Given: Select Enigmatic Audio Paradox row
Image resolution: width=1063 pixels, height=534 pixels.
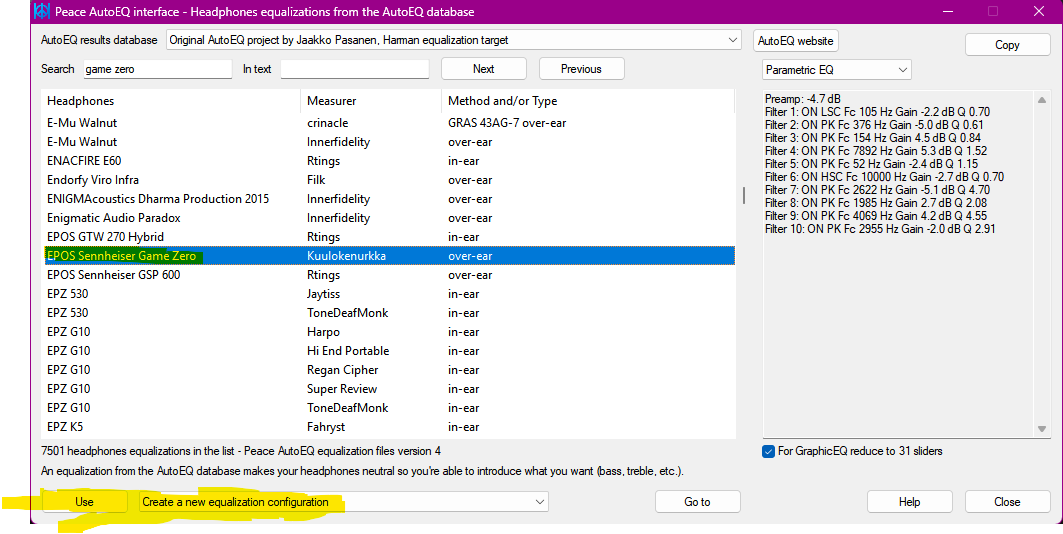Looking at the screenshot, I should click(388, 218).
